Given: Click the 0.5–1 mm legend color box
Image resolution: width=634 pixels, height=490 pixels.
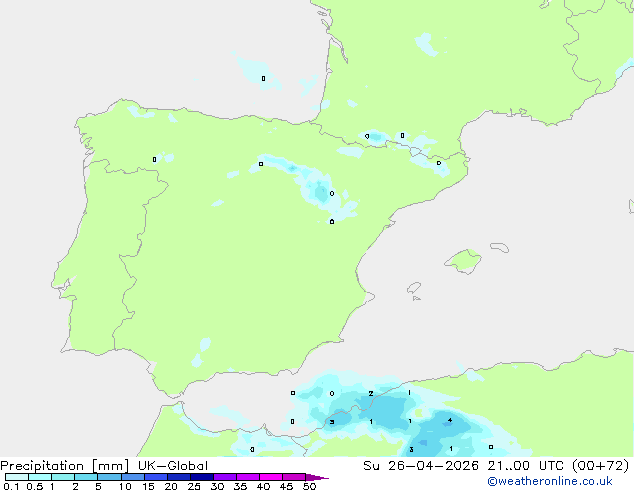Looking at the screenshot, I should (x=40, y=477).
